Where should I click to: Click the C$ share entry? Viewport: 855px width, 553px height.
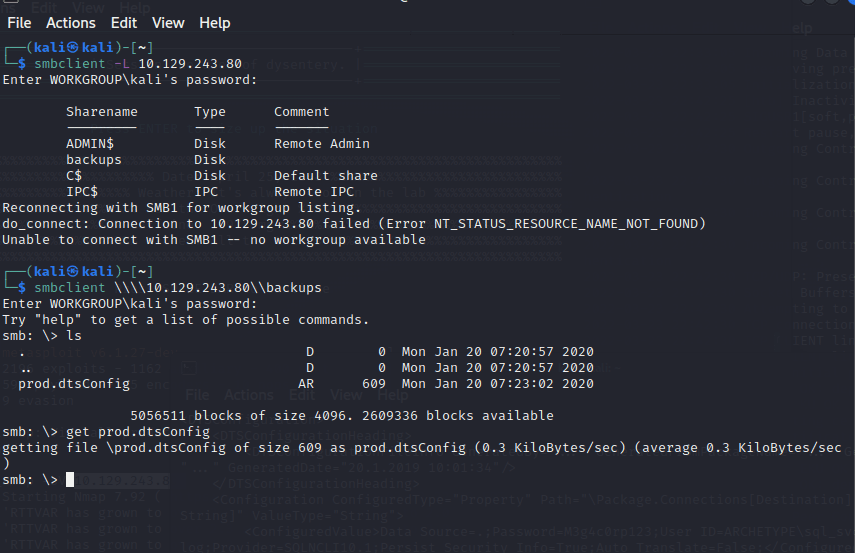click(x=74, y=176)
